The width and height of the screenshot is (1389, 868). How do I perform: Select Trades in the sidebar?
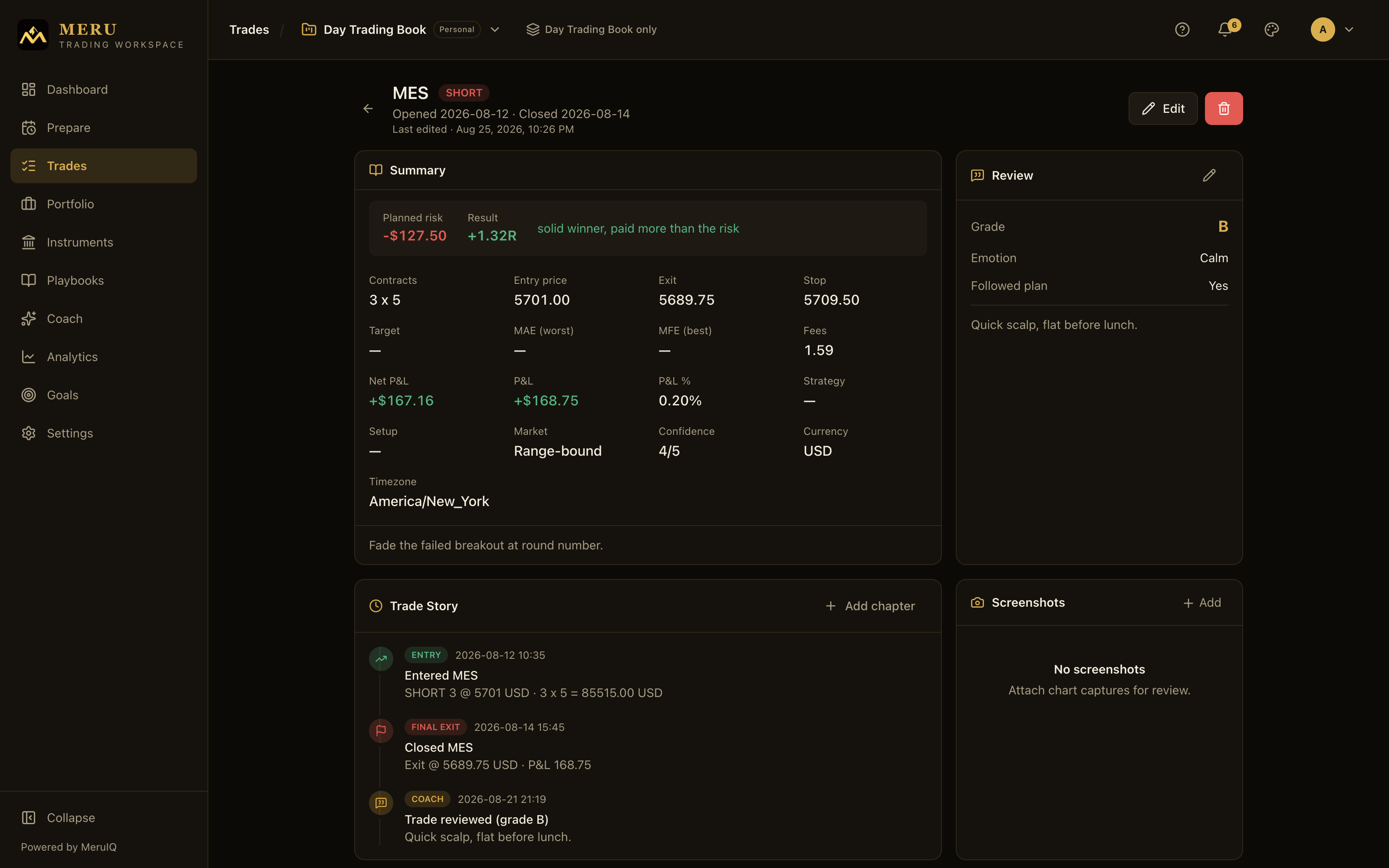coord(103,166)
